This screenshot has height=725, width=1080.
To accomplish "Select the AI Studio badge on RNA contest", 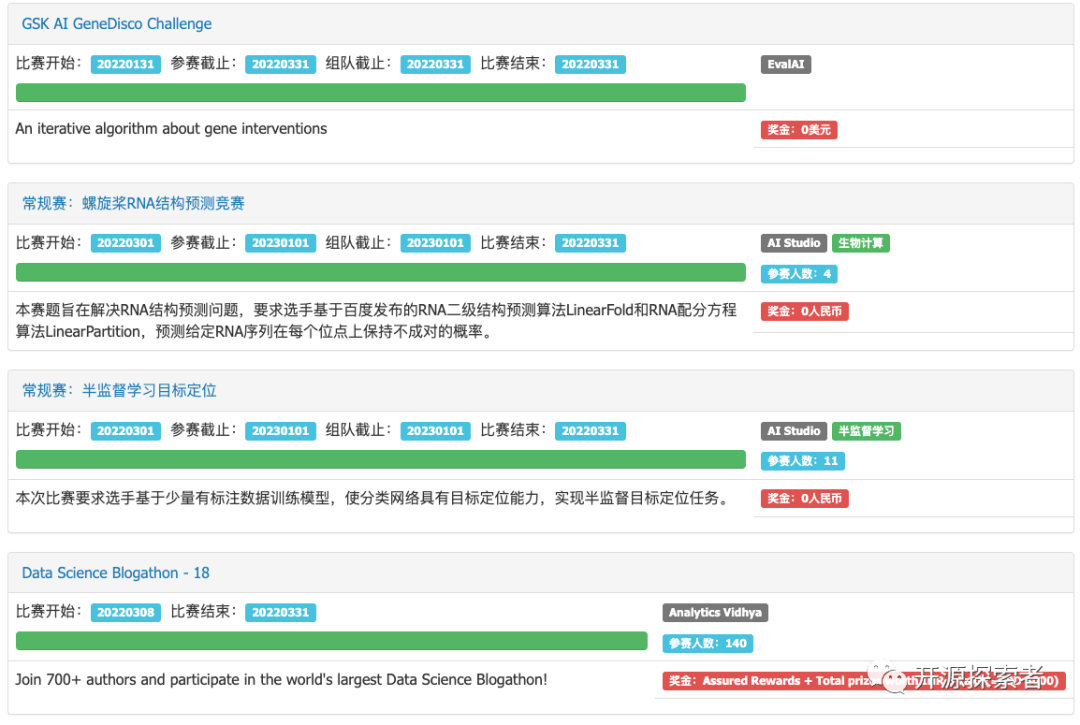I will (x=793, y=242).
